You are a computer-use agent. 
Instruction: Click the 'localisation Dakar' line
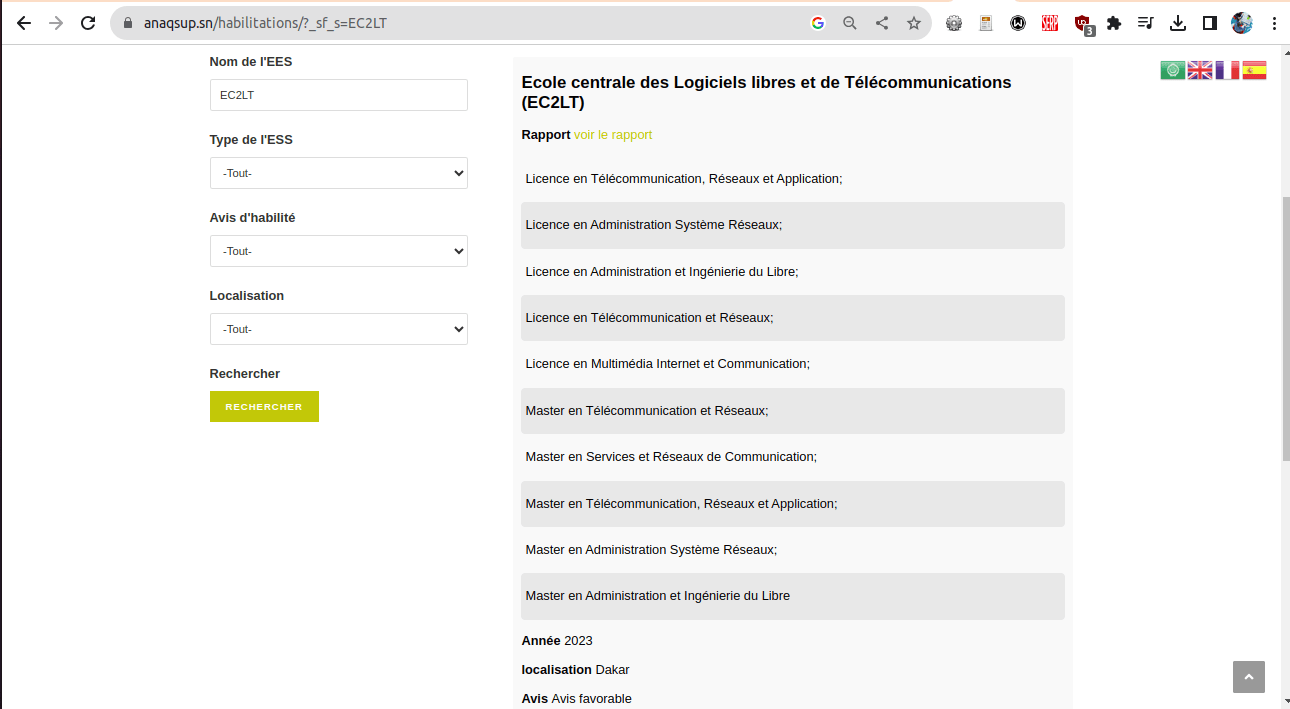click(x=575, y=670)
